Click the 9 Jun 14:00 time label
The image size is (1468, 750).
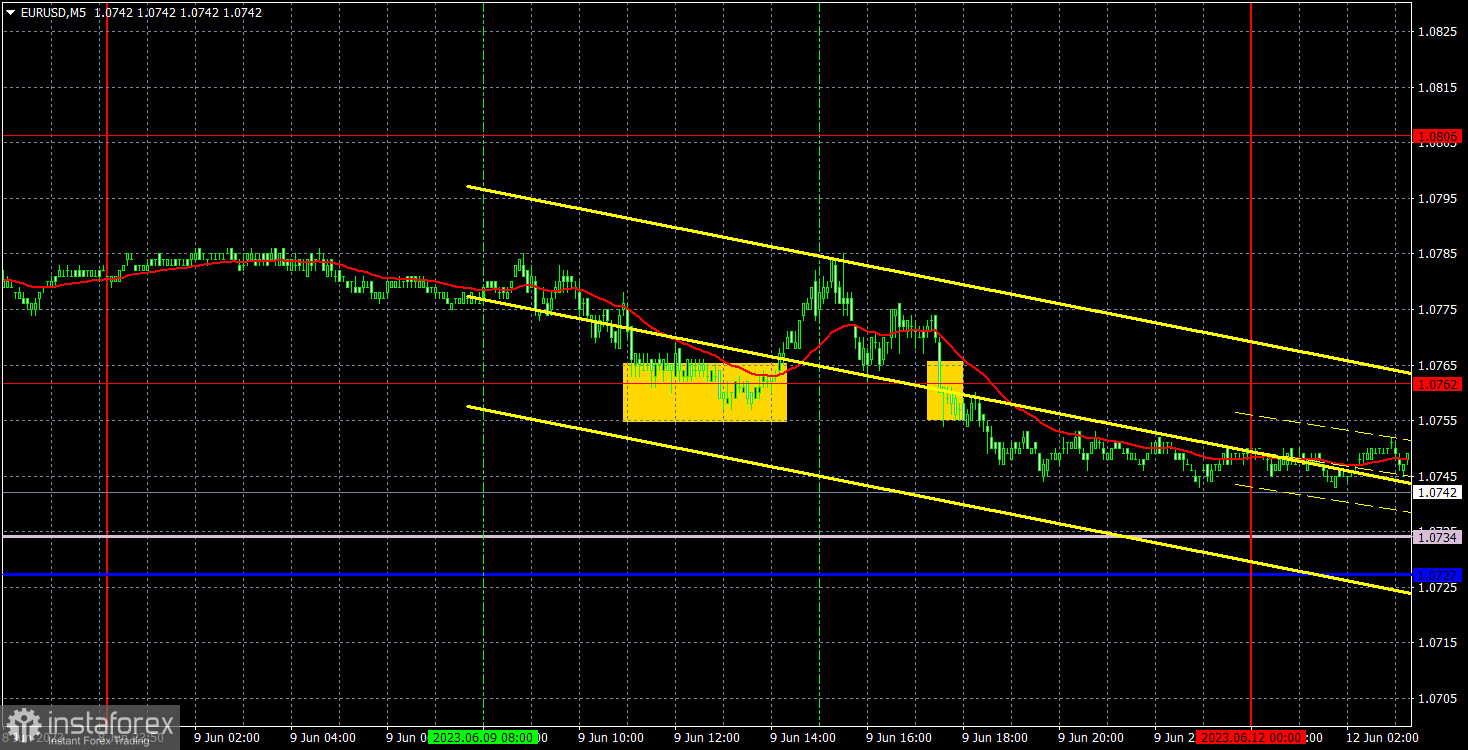(x=803, y=738)
